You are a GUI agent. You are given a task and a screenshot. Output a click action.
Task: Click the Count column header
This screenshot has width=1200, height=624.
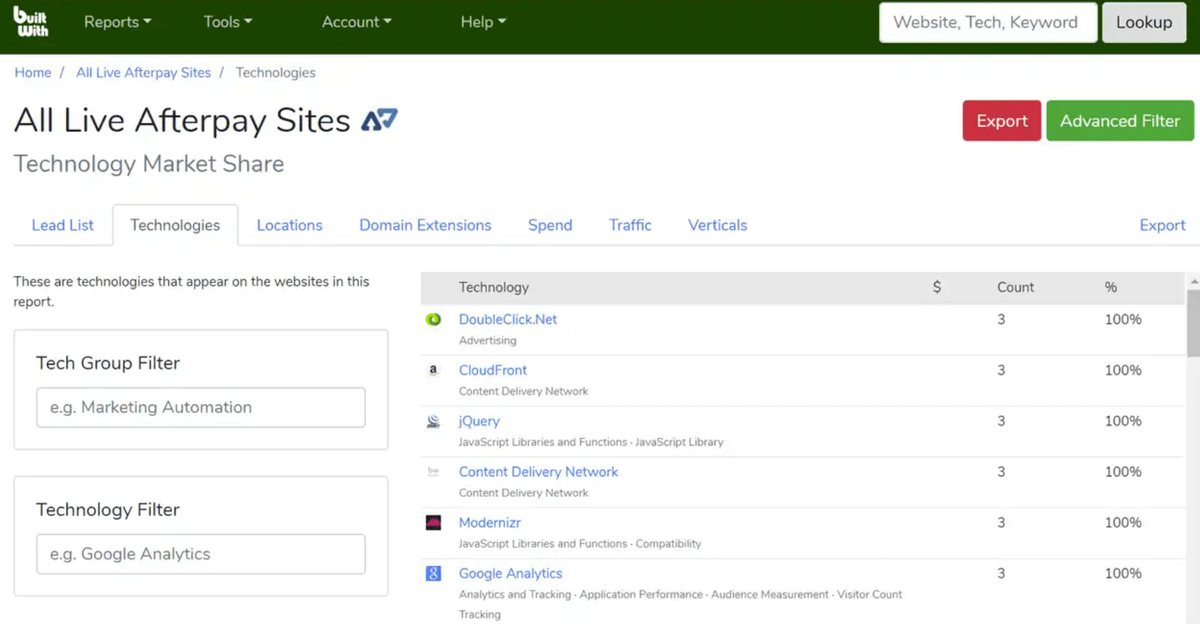[x=1016, y=287]
